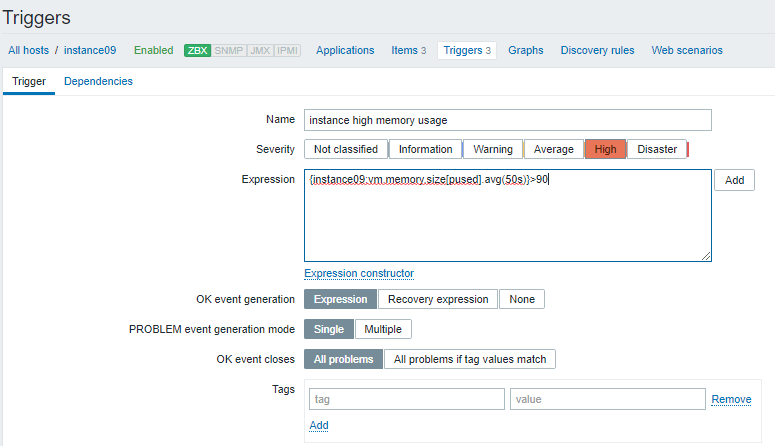This screenshot has height=446, width=775.
Task: Set severity to Warning
Action: click(x=492, y=149)
